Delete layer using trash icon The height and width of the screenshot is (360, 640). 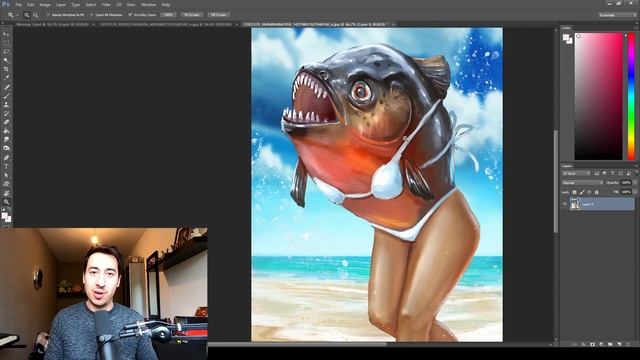tap(628, 344)
